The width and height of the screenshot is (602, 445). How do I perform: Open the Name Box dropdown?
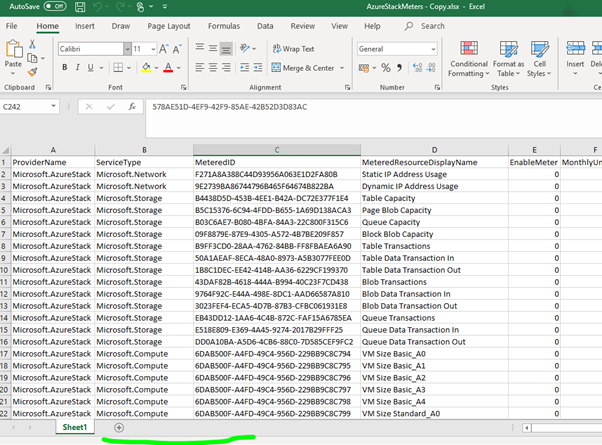[x=53, y=106]
